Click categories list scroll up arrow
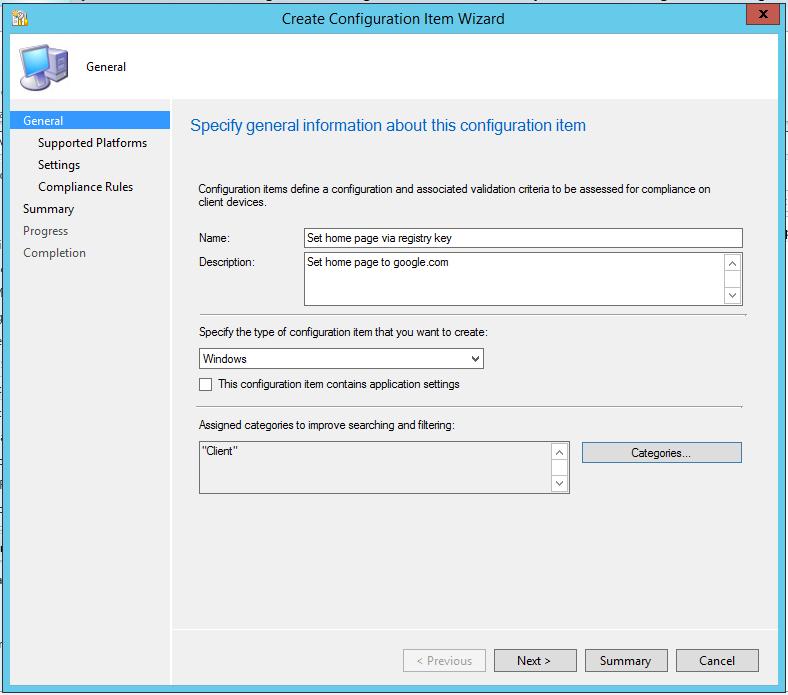This screenshot has width=788, height=695. (x=559, y=452)
